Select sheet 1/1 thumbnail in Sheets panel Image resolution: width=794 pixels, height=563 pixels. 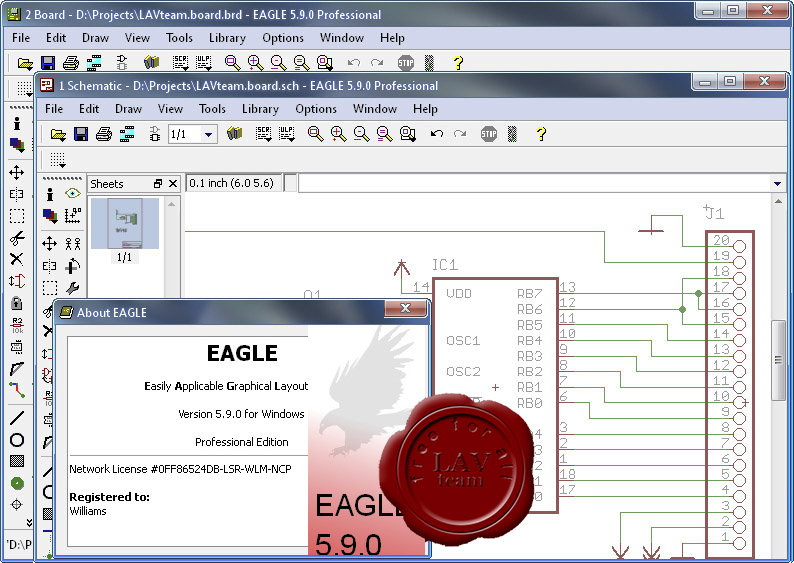pyautogui.click(x=125, y=223)
